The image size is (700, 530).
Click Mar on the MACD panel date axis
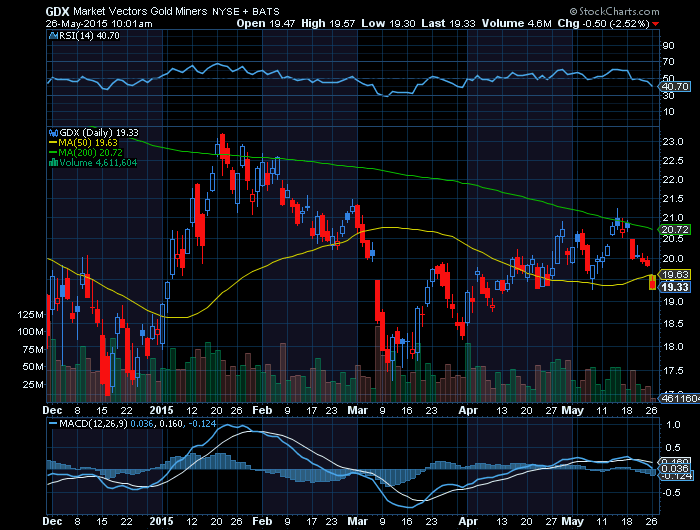click(357, 521)
